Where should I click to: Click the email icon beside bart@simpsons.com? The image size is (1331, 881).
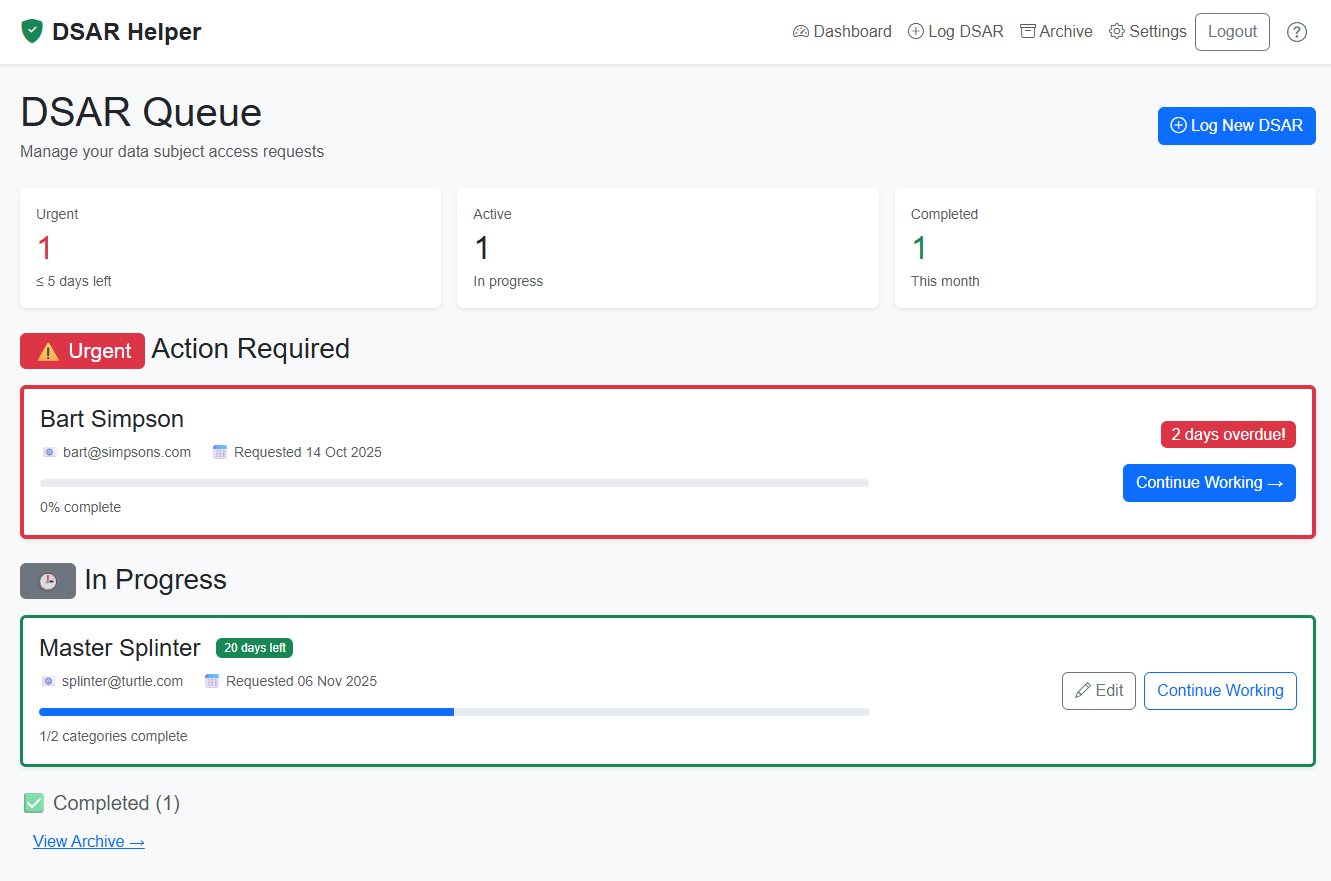(49, 452)
